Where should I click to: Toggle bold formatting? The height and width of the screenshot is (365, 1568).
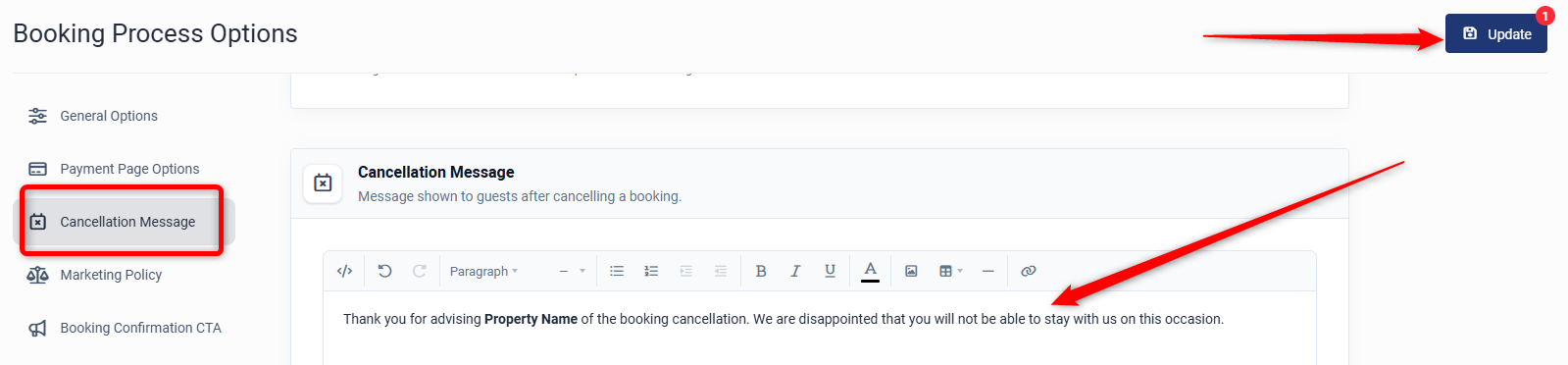point(761,271)
